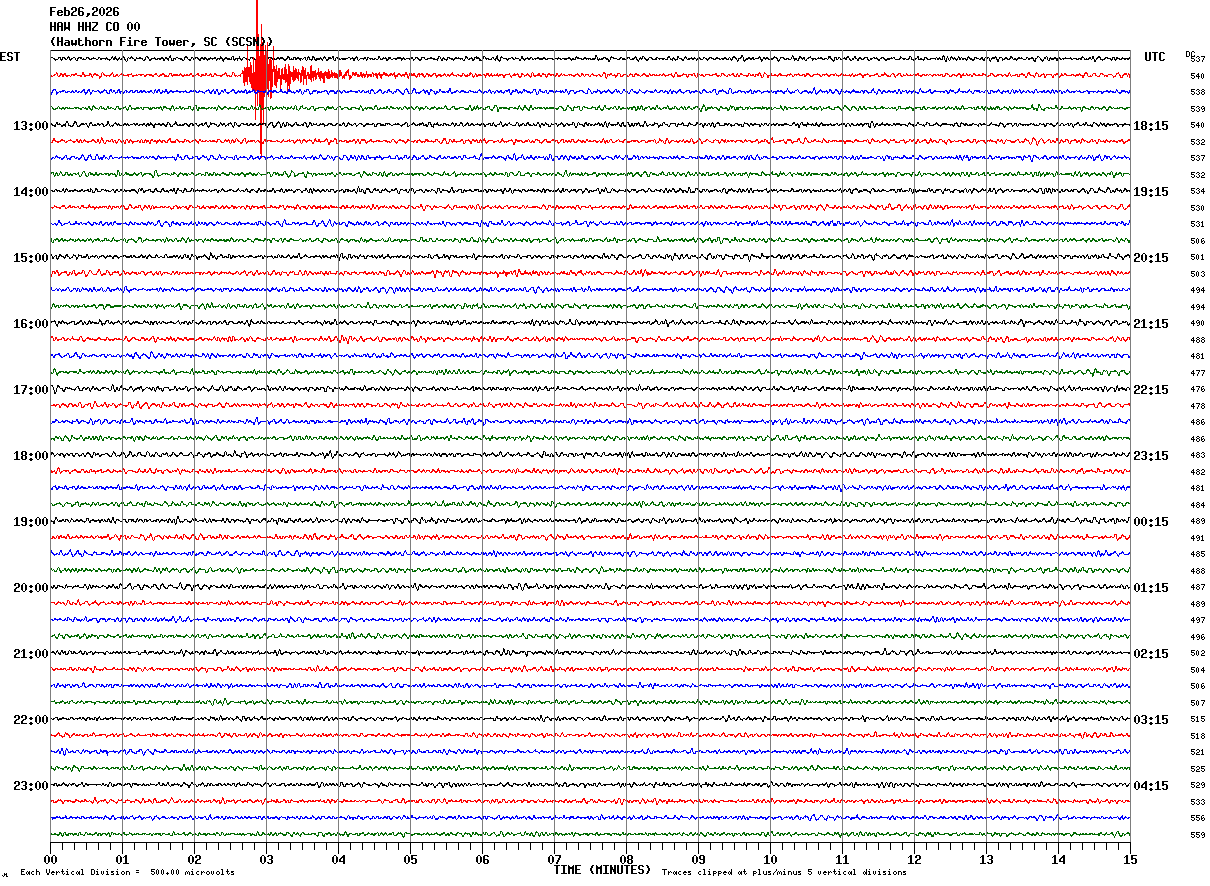The image size is (1210, 886).
Task: Click the 14:00 EST time label
Action: 30,192
